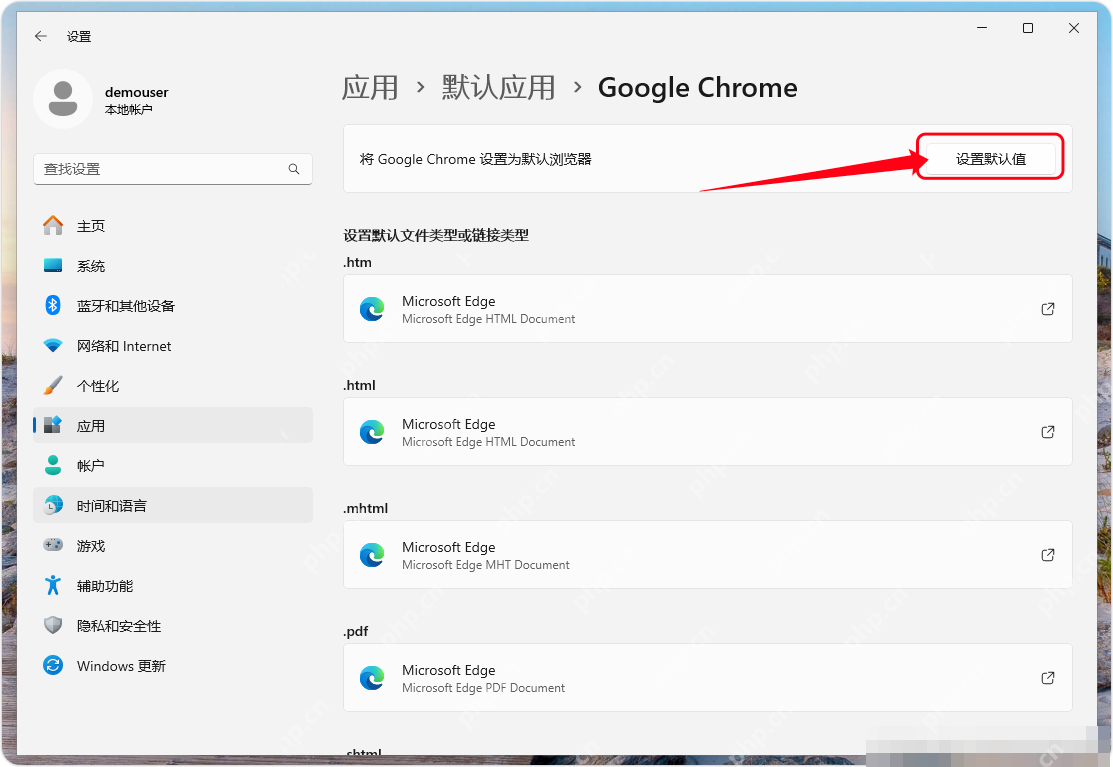Image resolution: width=1113 pixels, height=767 pixels.
Task: Go to Windows 更新
Action: point(172,666)
